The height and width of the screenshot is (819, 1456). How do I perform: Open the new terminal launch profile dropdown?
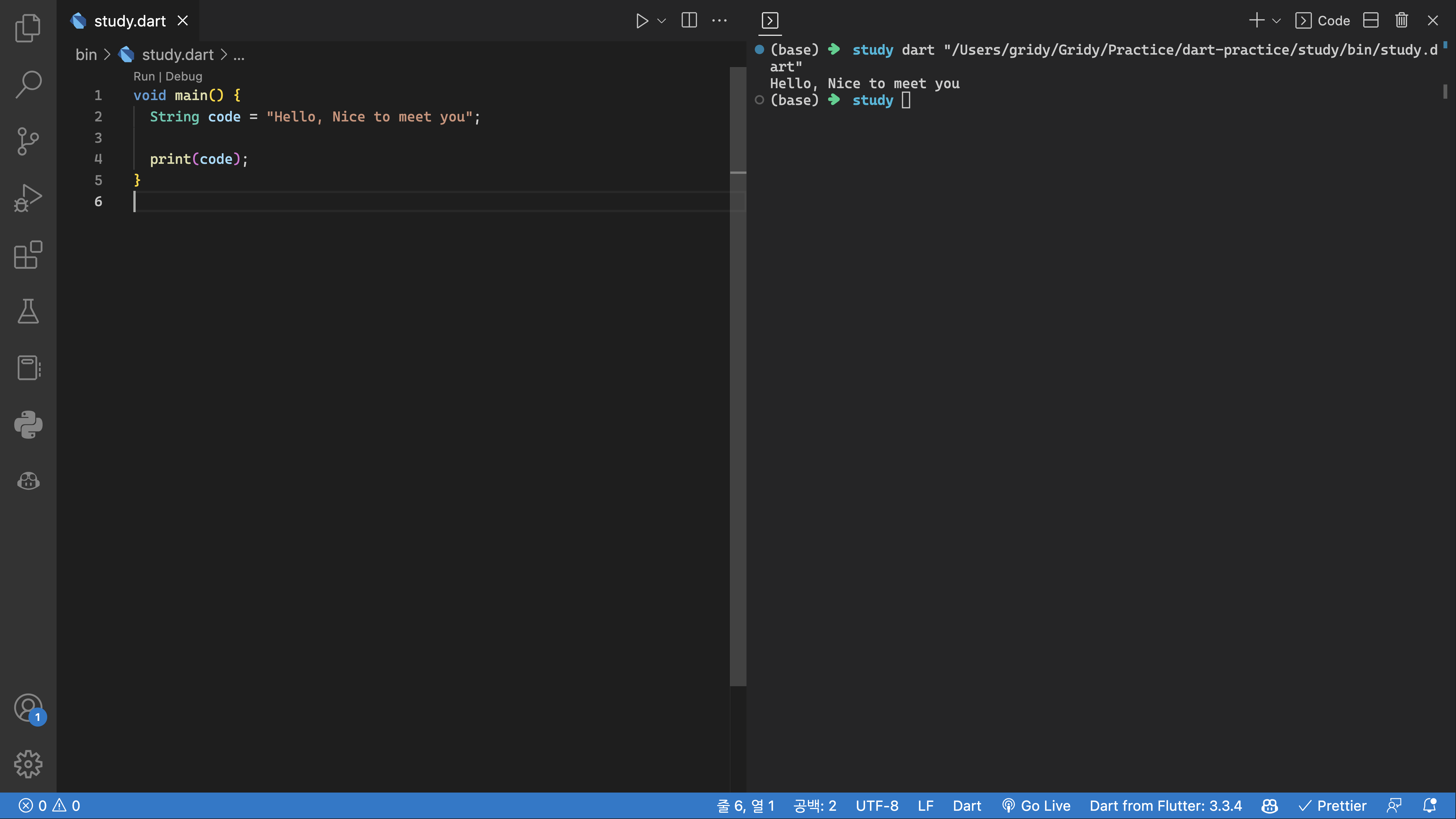pyautogui.click(x=1276, y=21)
